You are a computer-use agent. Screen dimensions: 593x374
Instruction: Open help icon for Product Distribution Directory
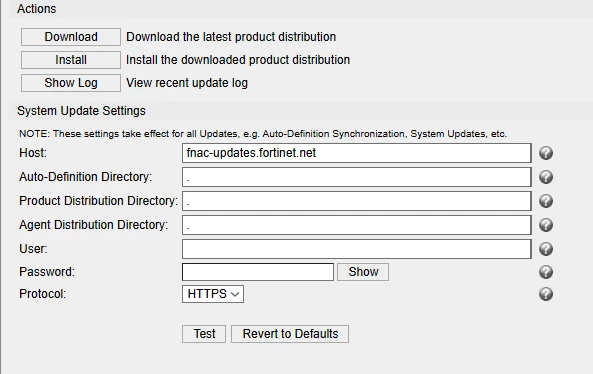point(546,201)
